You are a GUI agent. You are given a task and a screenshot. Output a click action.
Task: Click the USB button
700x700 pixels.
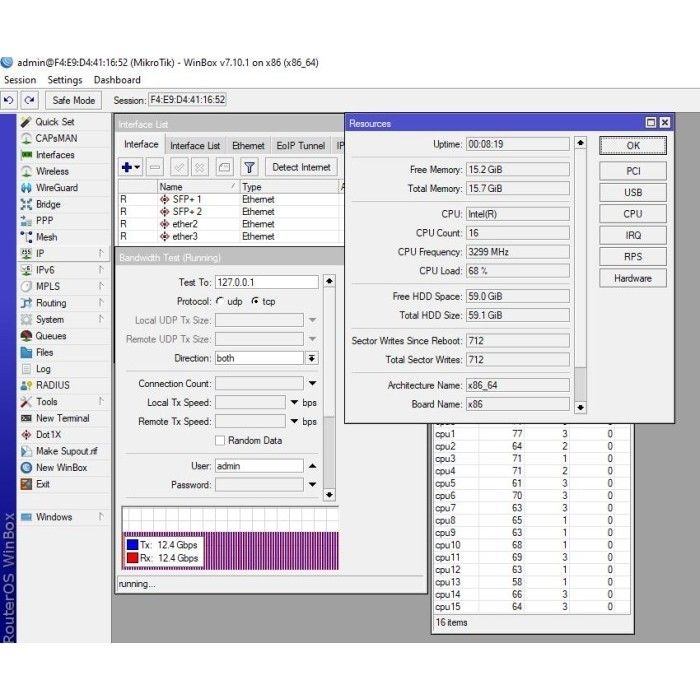click(x=633, y=192)
